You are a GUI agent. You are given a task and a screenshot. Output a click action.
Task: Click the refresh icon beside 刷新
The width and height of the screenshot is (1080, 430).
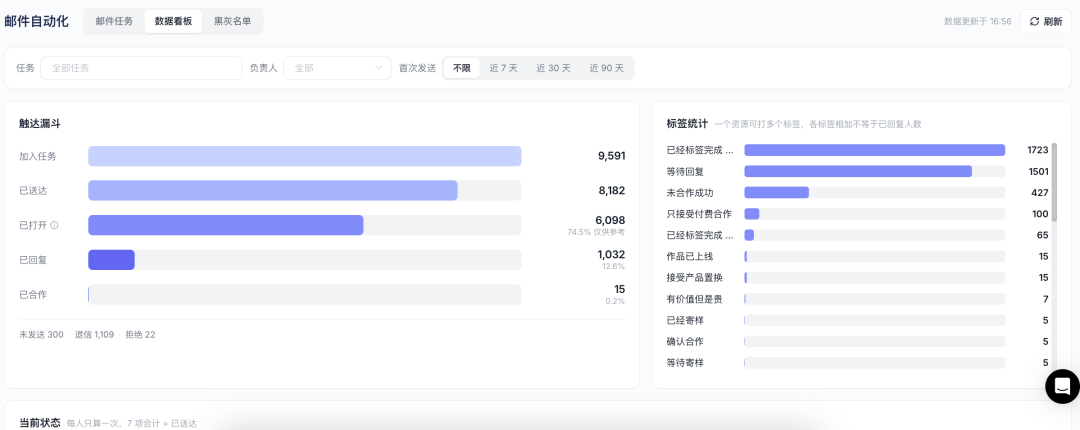[1034, 21]
